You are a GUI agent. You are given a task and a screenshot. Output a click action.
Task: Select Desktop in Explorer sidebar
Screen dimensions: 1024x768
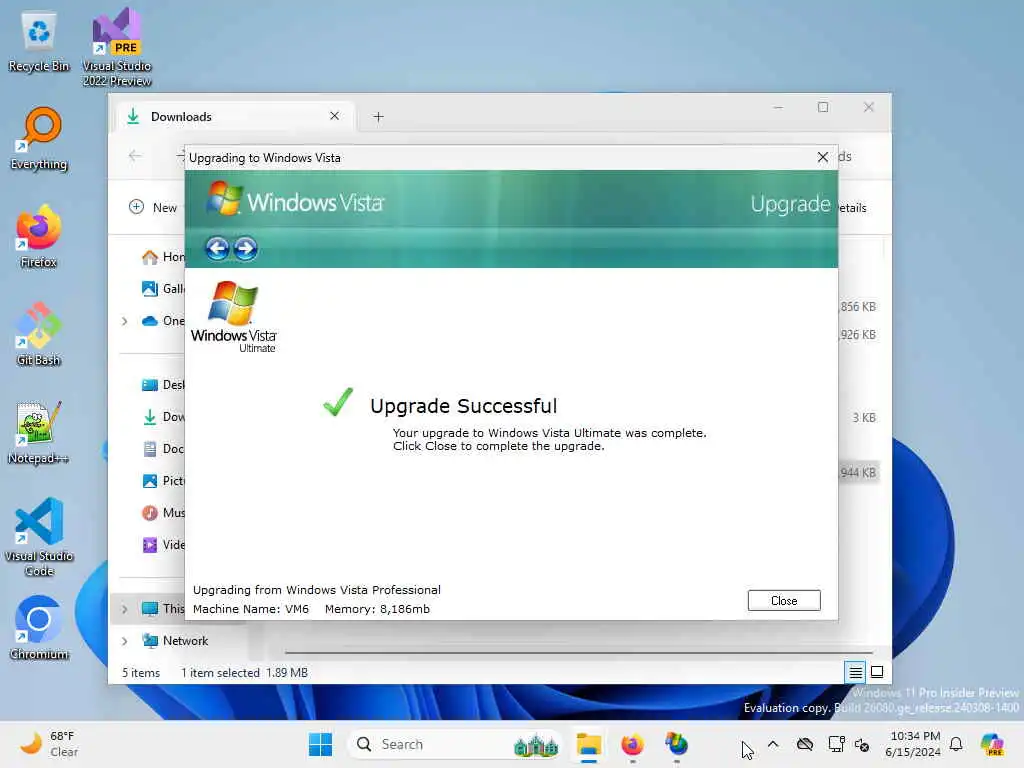tap(163, 385)
